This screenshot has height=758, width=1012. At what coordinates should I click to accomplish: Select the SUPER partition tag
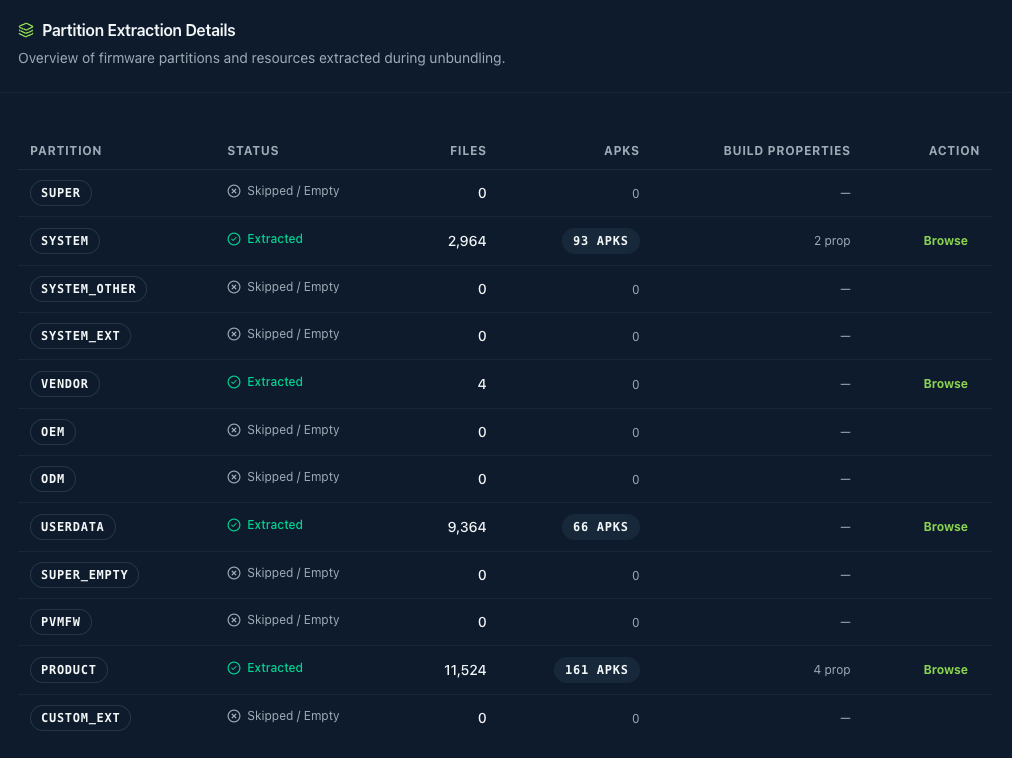[x=61, y=193]
